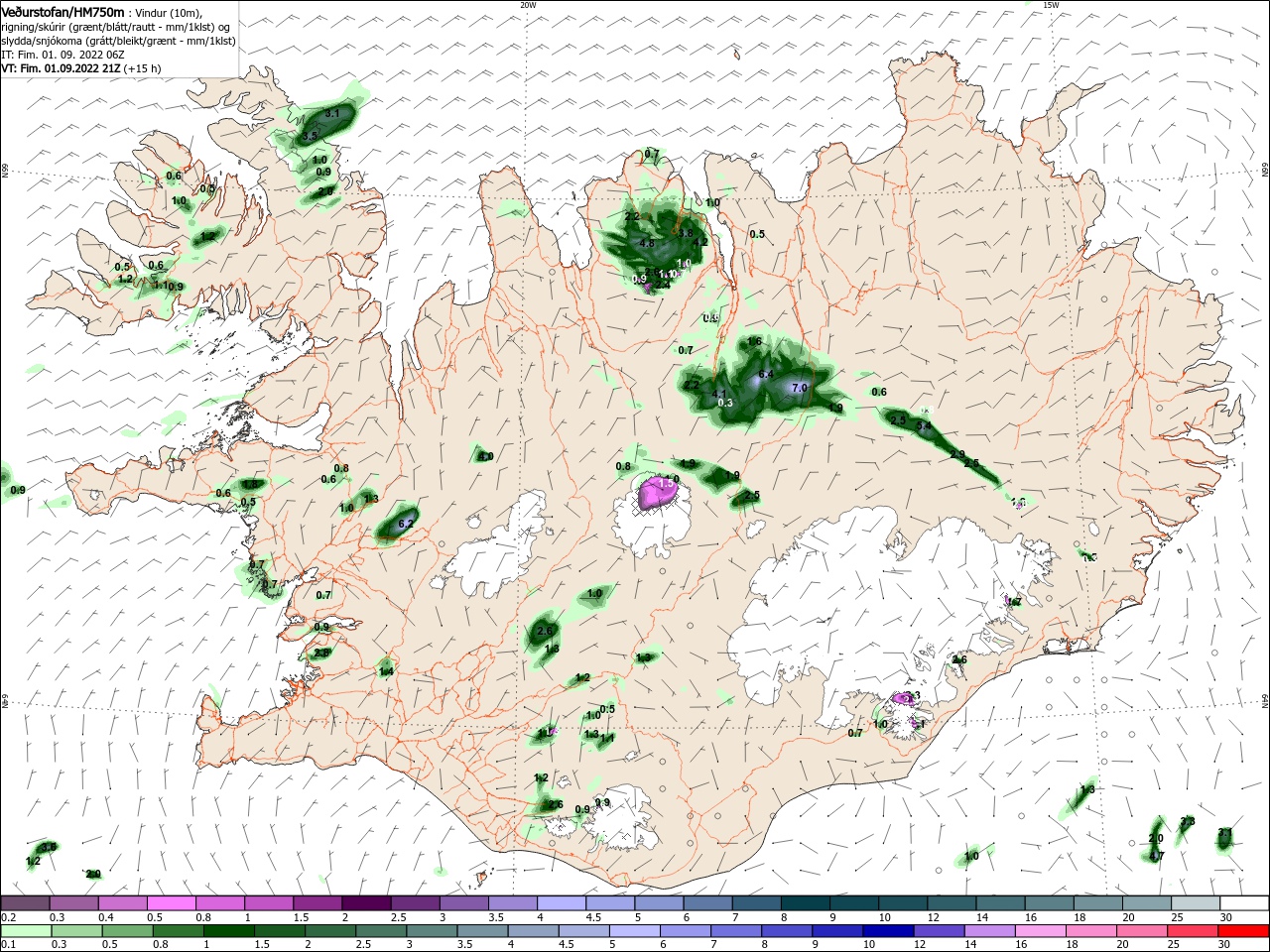Select white snow swatch after the 30 label
Viewport: 1270px width, 952px height.
[x=1244, y=903]
